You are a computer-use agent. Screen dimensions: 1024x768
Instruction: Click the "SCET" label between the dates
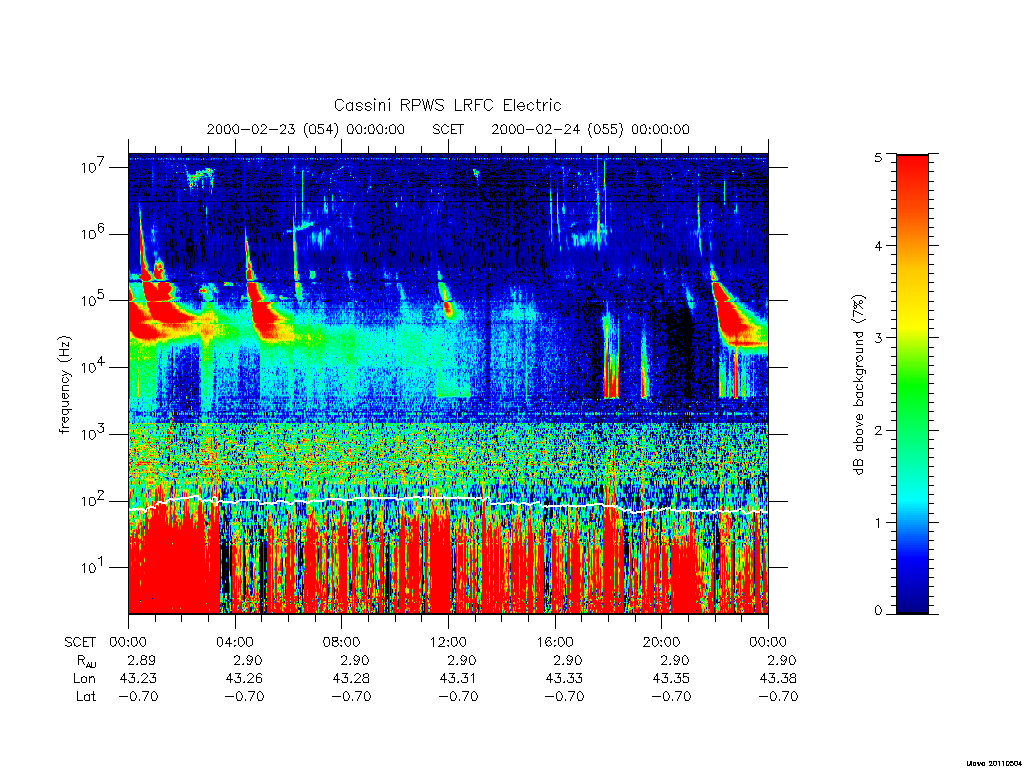[448, 129]
